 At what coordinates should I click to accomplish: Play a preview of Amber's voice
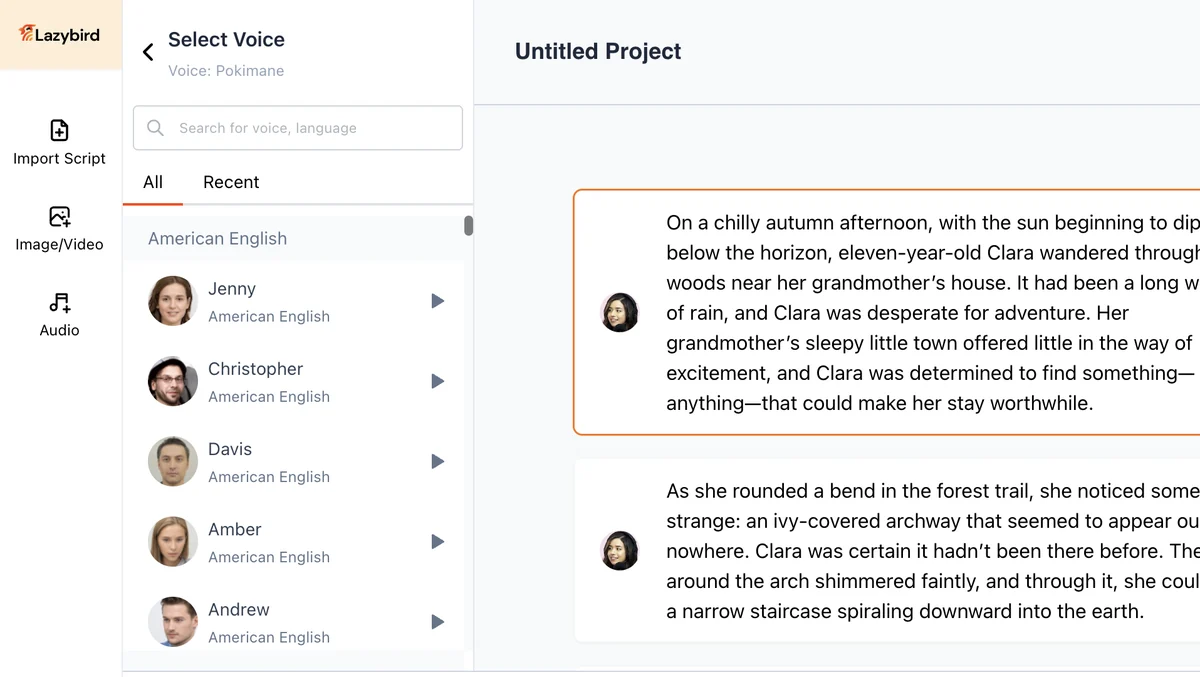437,541
